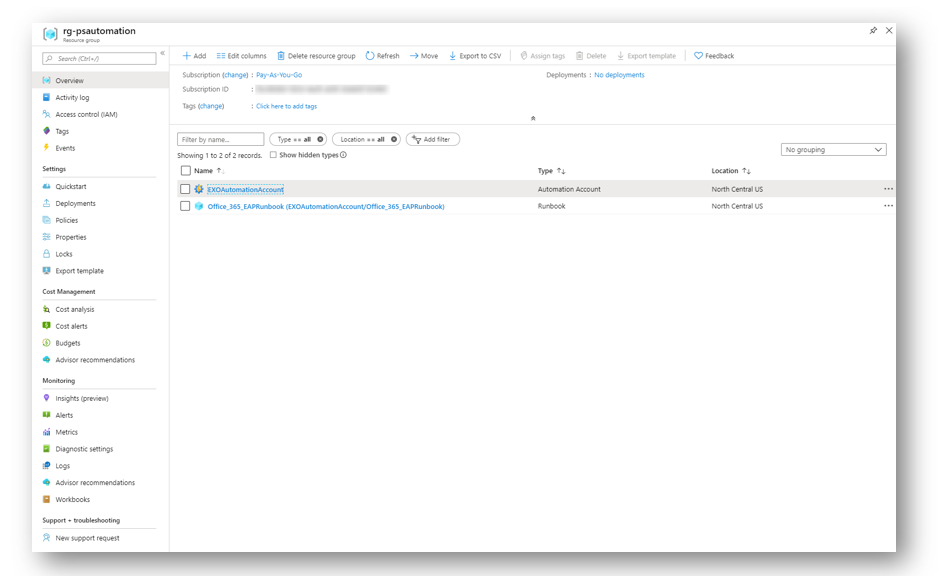Open the EXOAutomationAccount resource link
Image resolution: width=941 pixels, height=576 pixels.
[x=245, y=190]
